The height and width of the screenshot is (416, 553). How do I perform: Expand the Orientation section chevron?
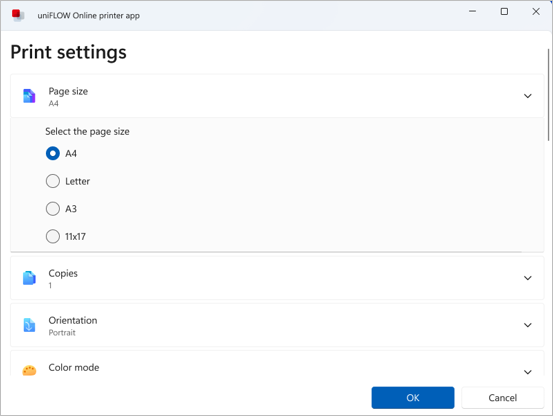click(528, 325)
